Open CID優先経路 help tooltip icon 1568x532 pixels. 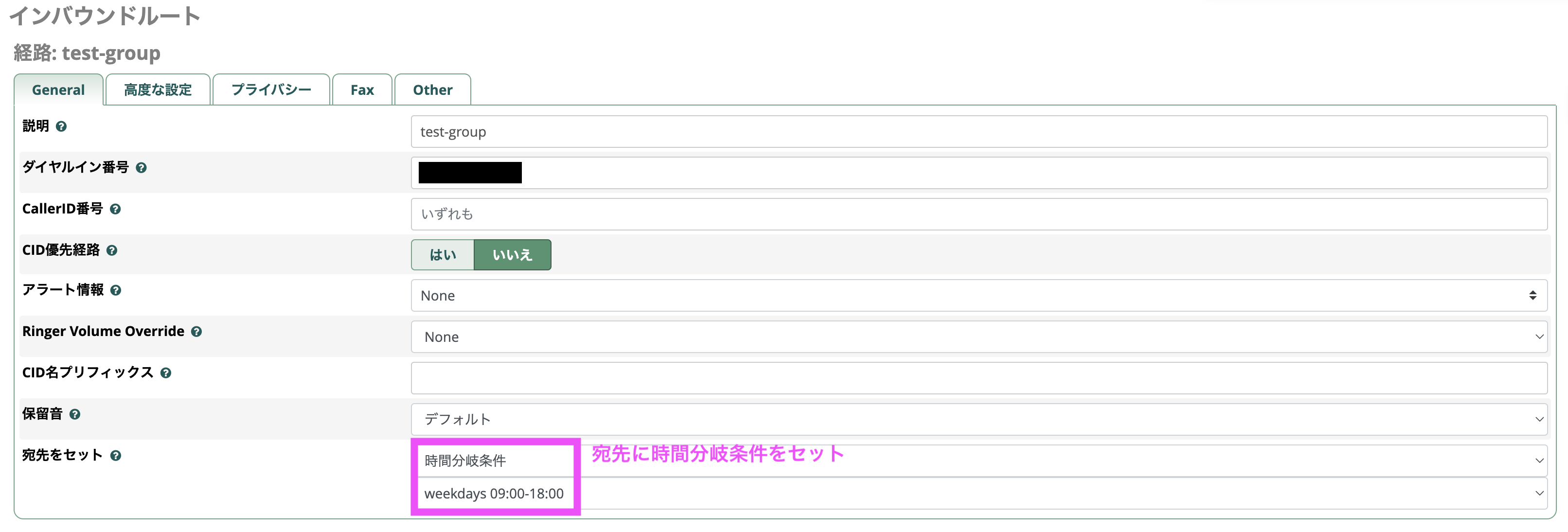(112, 251)
